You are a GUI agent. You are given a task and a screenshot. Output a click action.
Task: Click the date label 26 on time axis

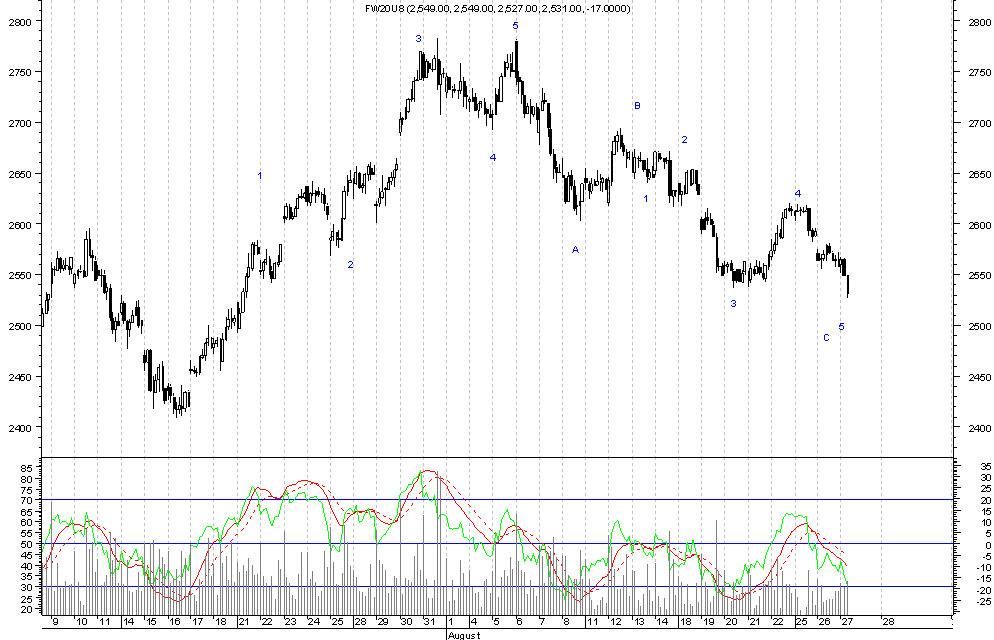824,622
